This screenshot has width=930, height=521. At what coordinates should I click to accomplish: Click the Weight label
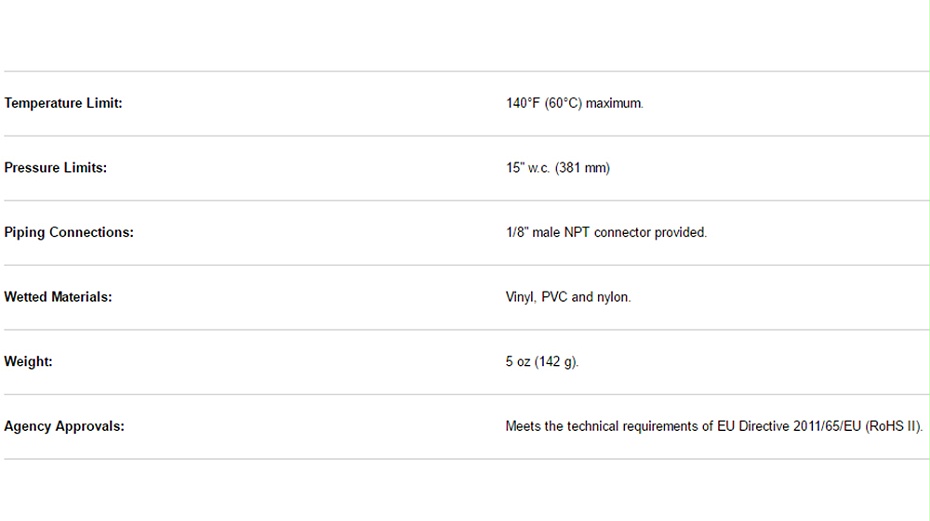coord(28,362)
